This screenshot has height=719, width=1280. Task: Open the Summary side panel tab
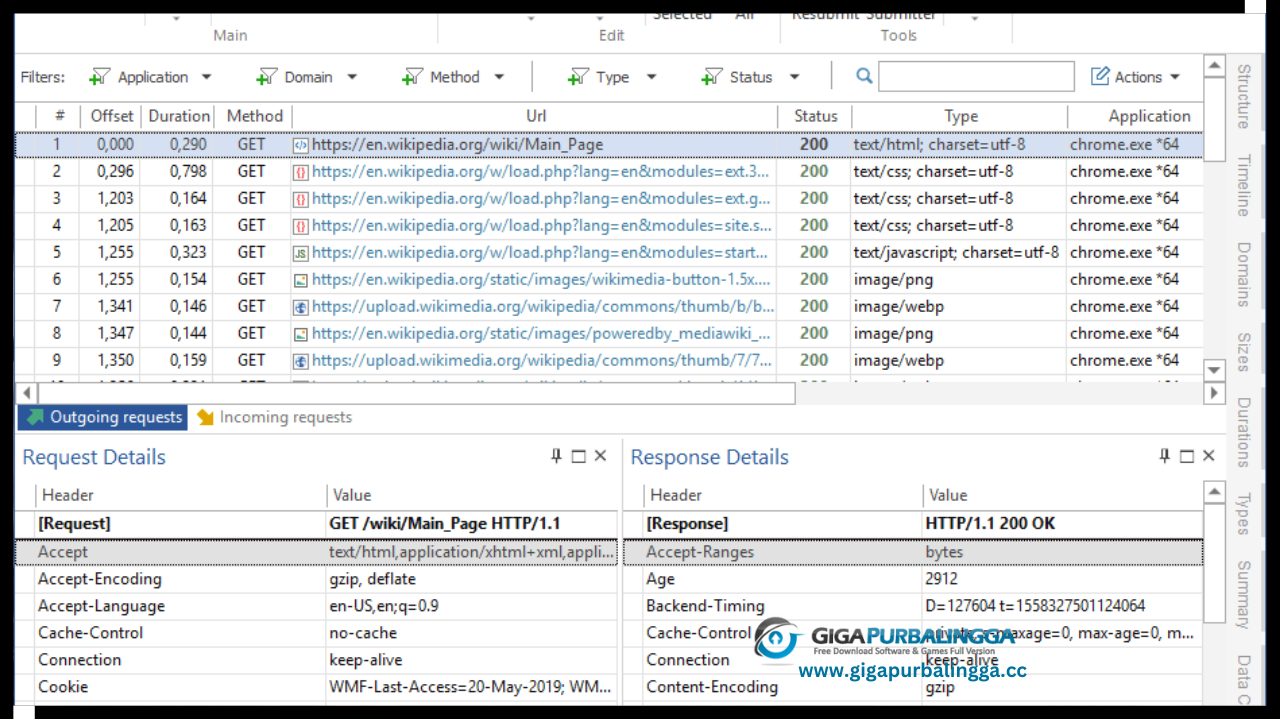pos(1243,595)
